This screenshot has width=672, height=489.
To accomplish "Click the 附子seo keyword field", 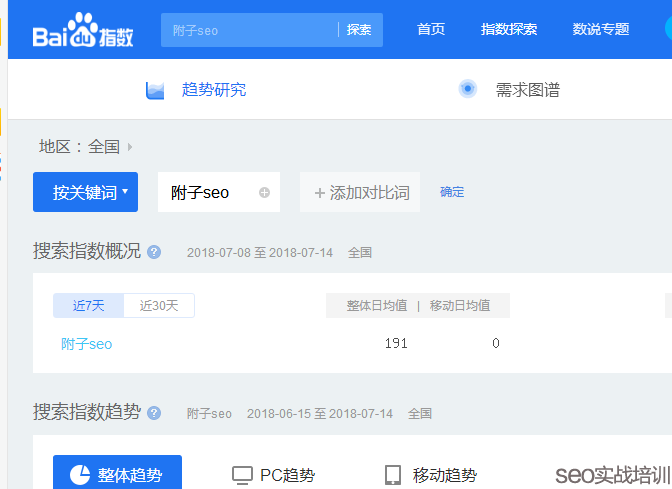I will pyautogui.click(x=219, y=192).
